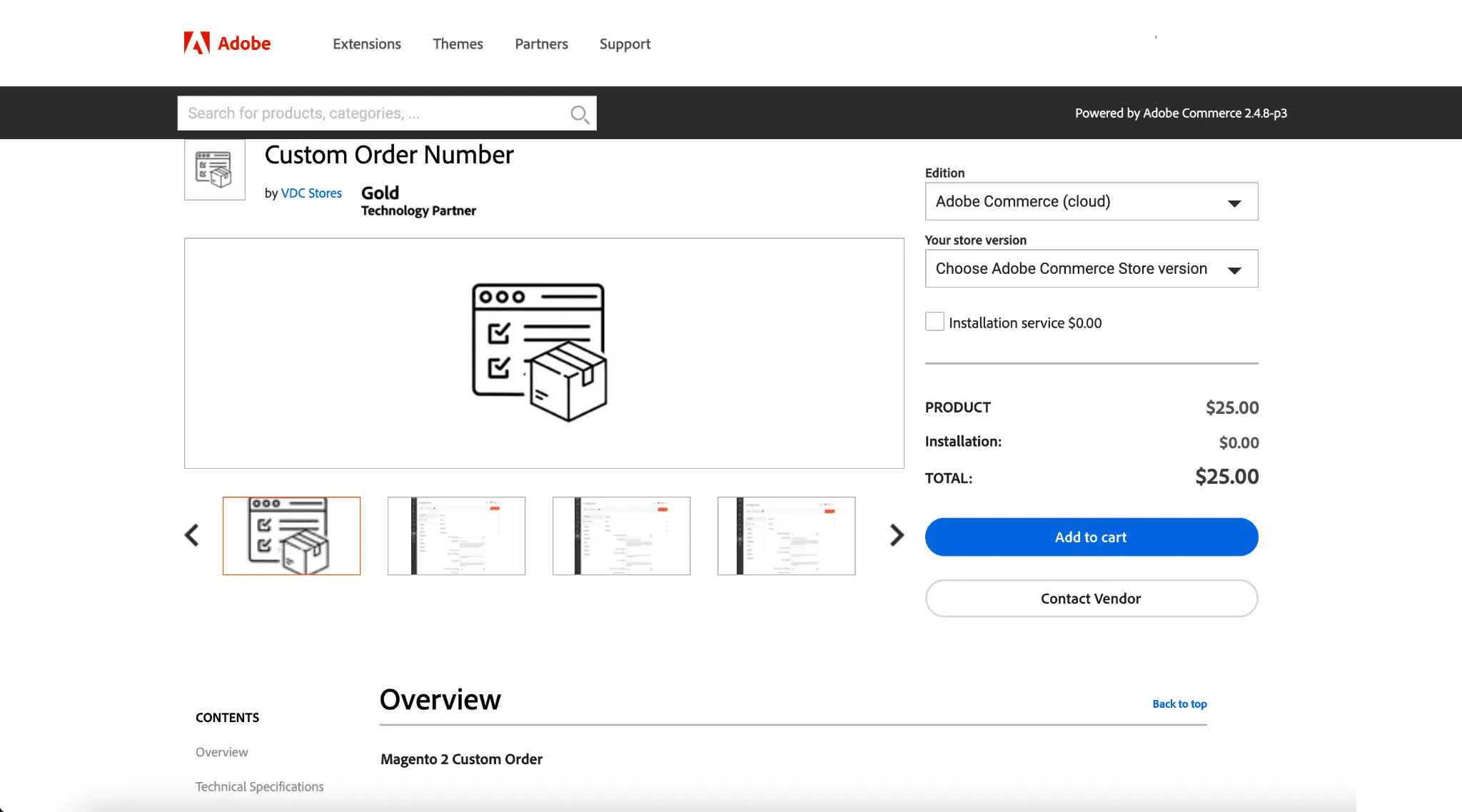
Task: Open the Edition dropdown
Action: (x=1091, y=201)
